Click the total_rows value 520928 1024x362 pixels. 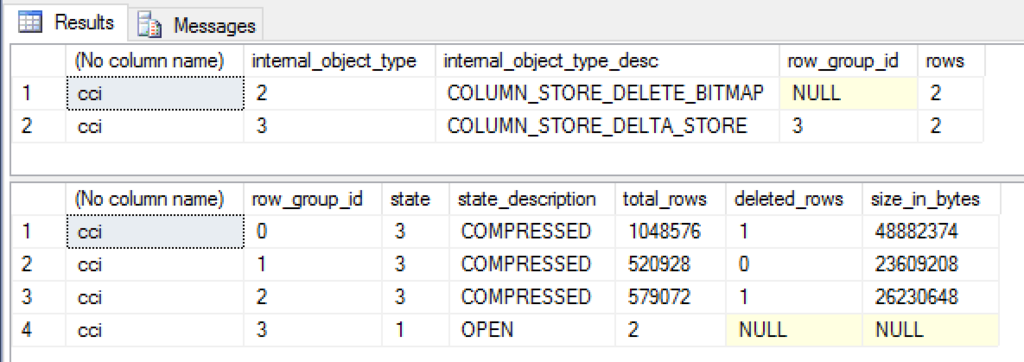point(671,264)
